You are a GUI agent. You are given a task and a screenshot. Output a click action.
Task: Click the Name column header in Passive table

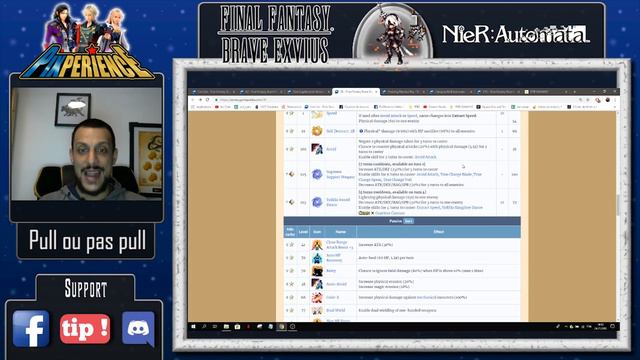pos(340,232)
